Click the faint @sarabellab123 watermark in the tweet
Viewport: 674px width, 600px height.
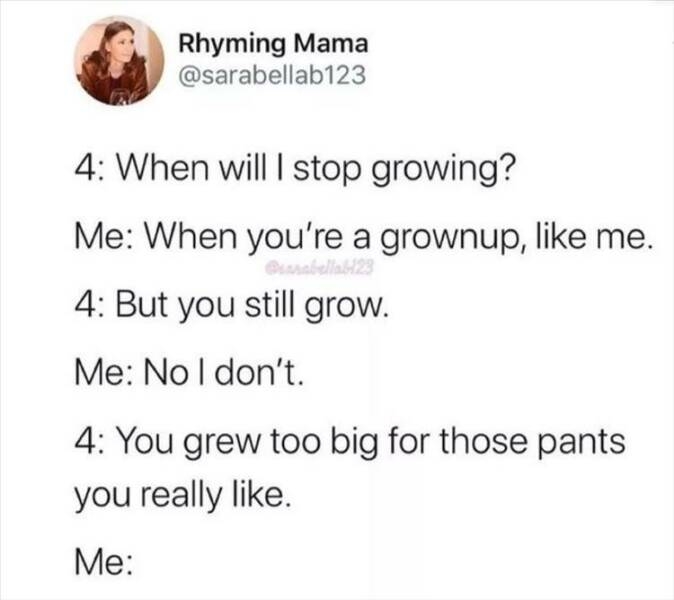pyautogui.click(x=319, y=268)
